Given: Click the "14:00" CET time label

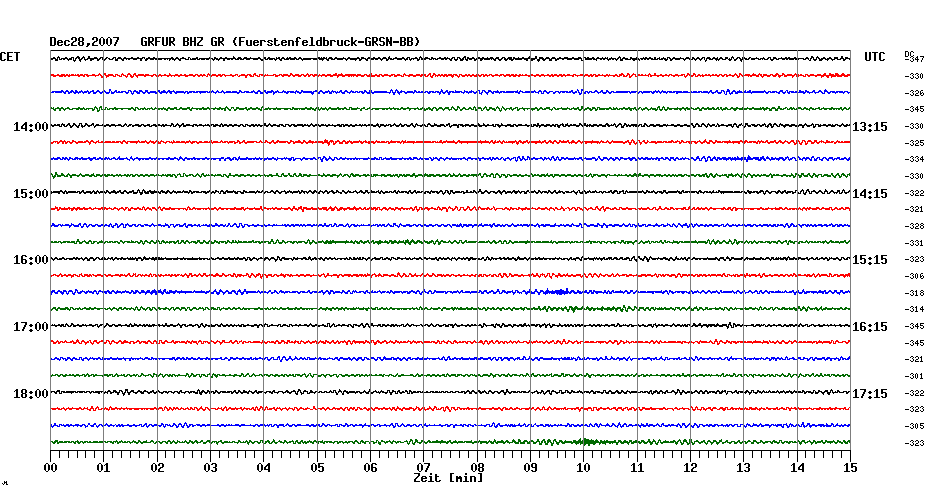Looking at the screenshot, I should [31, 127].
